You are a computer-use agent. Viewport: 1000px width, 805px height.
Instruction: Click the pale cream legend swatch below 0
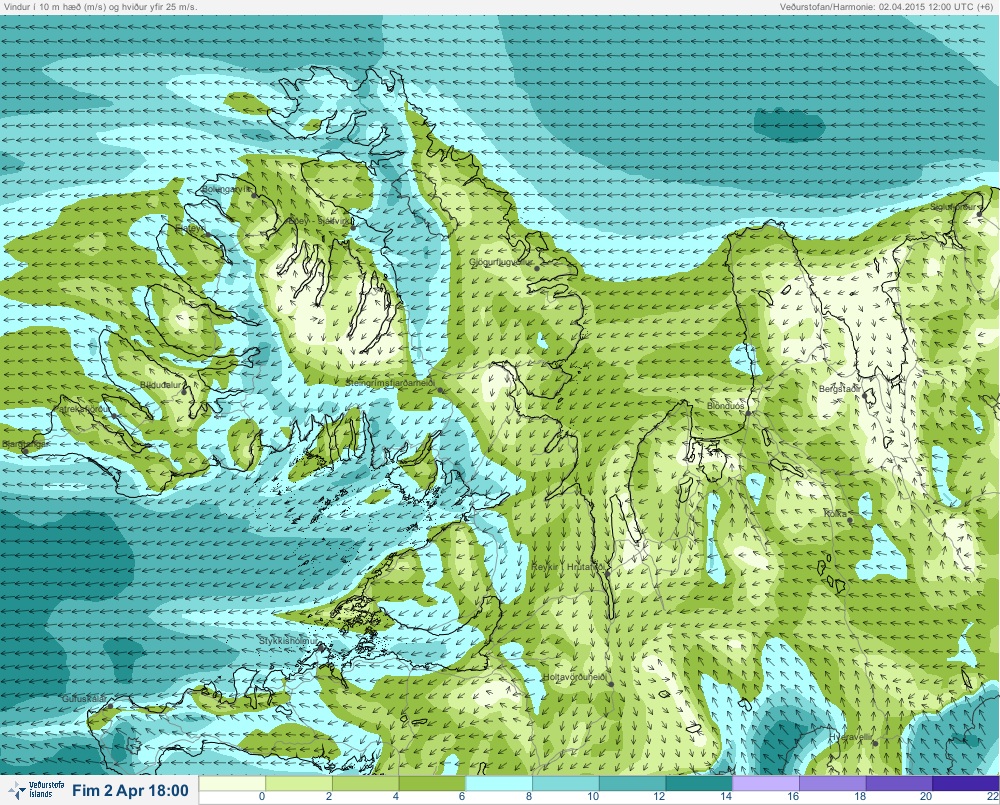[232, 783]
